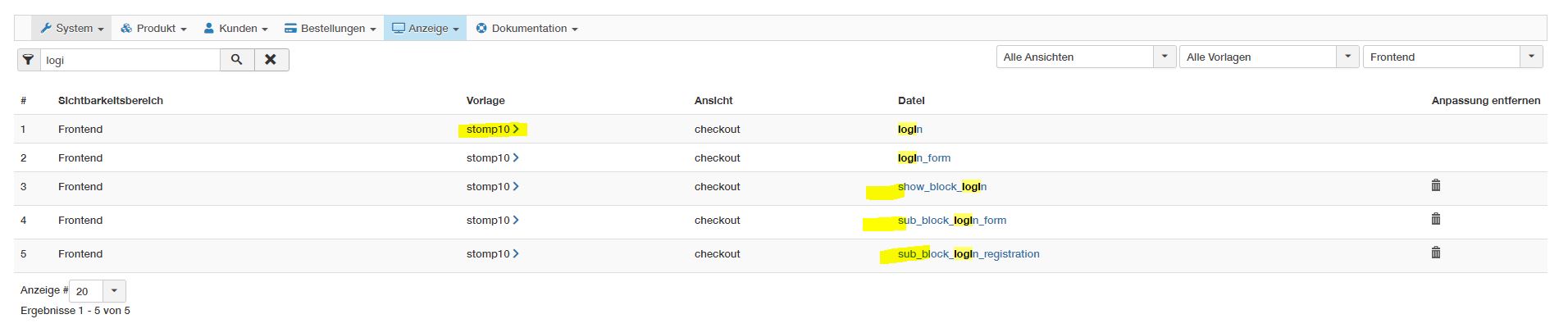
Task: Expand the Alle Vorlagen dropdown
Action: (1348, 57)
